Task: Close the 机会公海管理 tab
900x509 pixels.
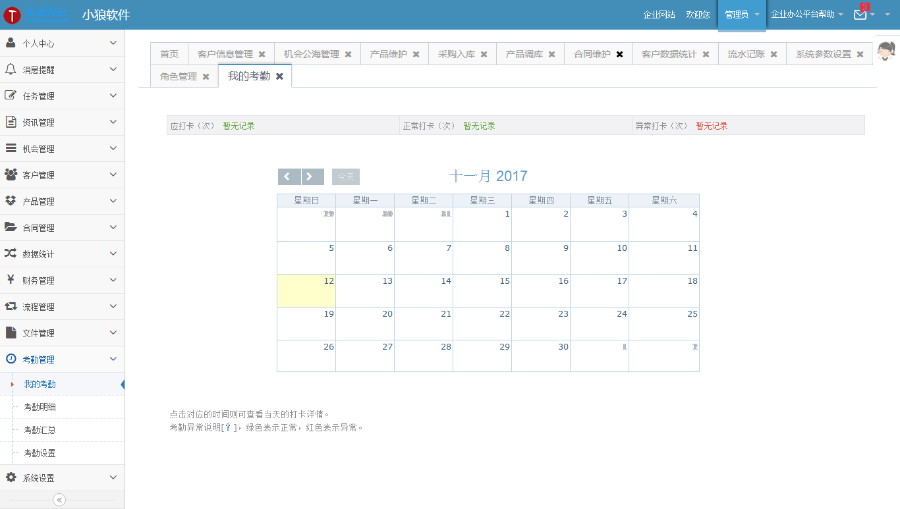Action: 348,55
